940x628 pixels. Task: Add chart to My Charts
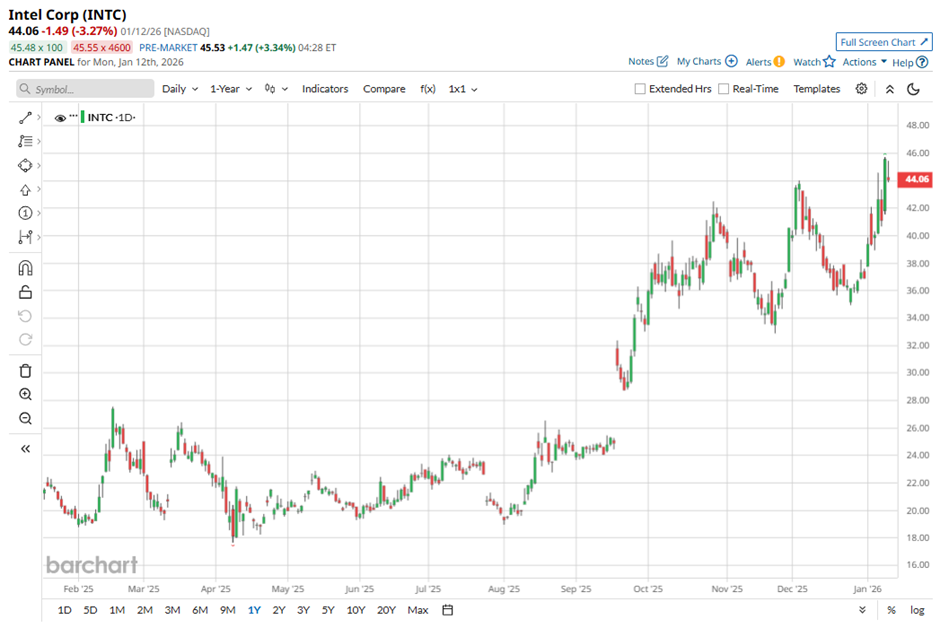[707, 61]
